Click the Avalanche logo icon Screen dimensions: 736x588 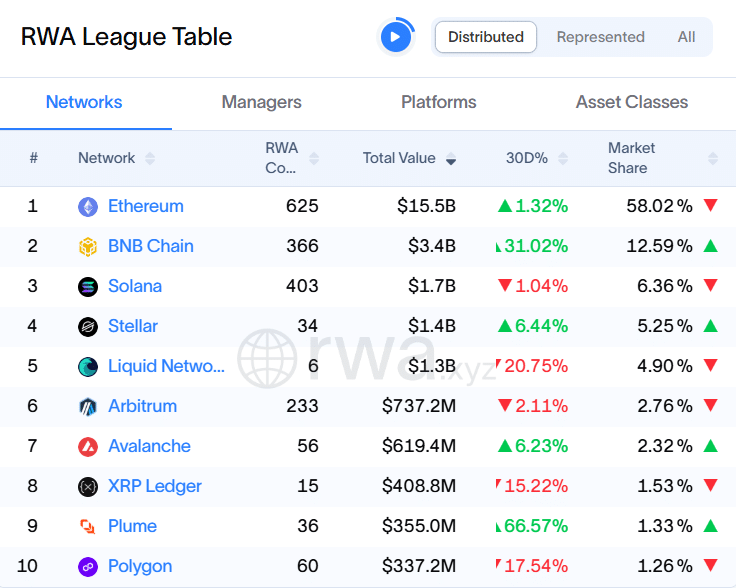(88, 447)
